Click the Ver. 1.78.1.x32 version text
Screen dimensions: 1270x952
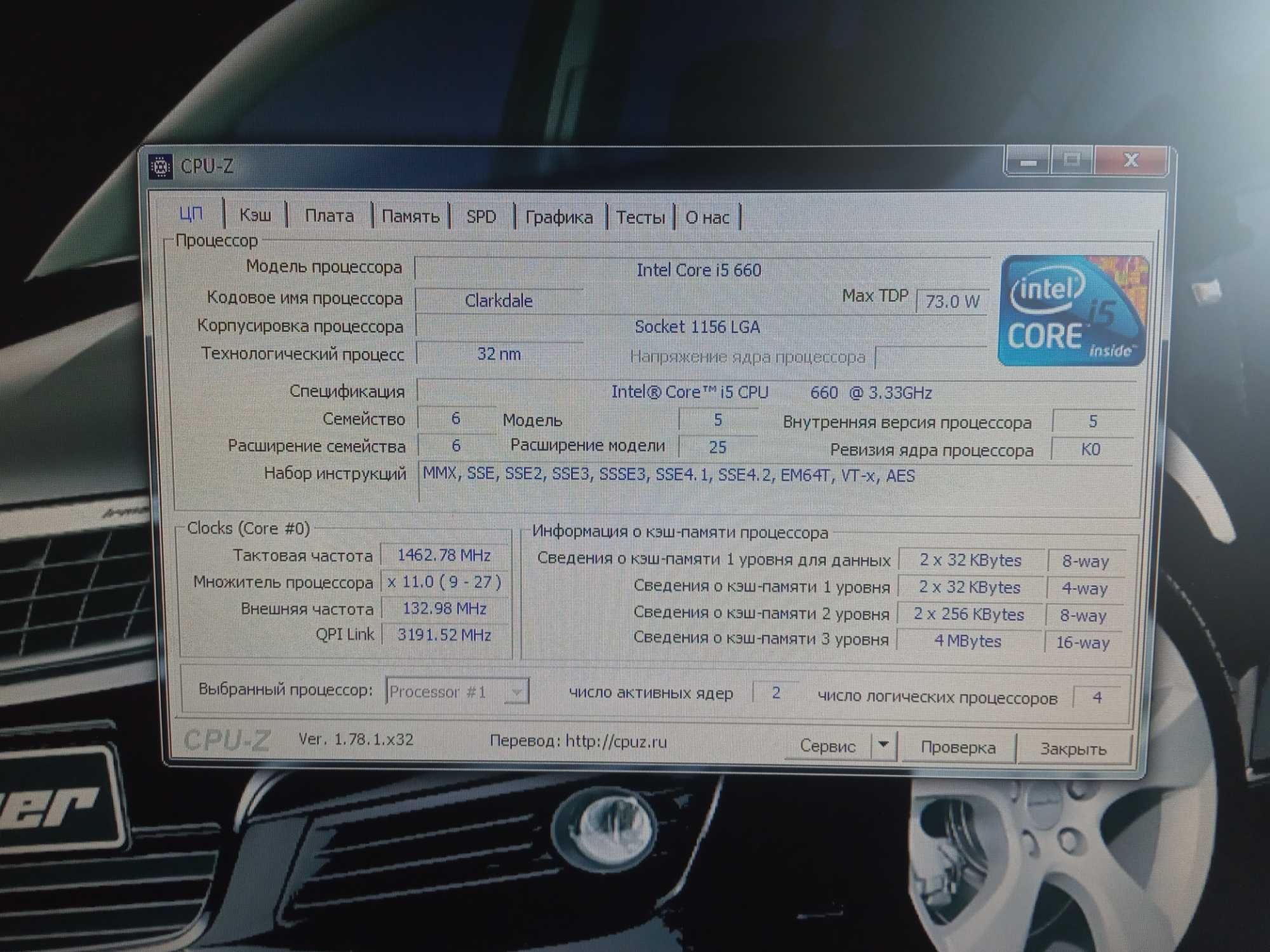pos(356,739)
